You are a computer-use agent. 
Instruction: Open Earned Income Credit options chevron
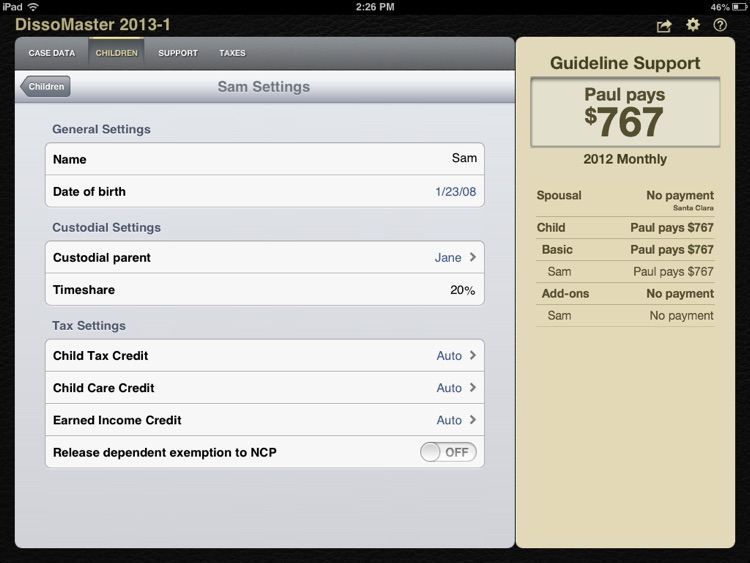pos(473,420)
